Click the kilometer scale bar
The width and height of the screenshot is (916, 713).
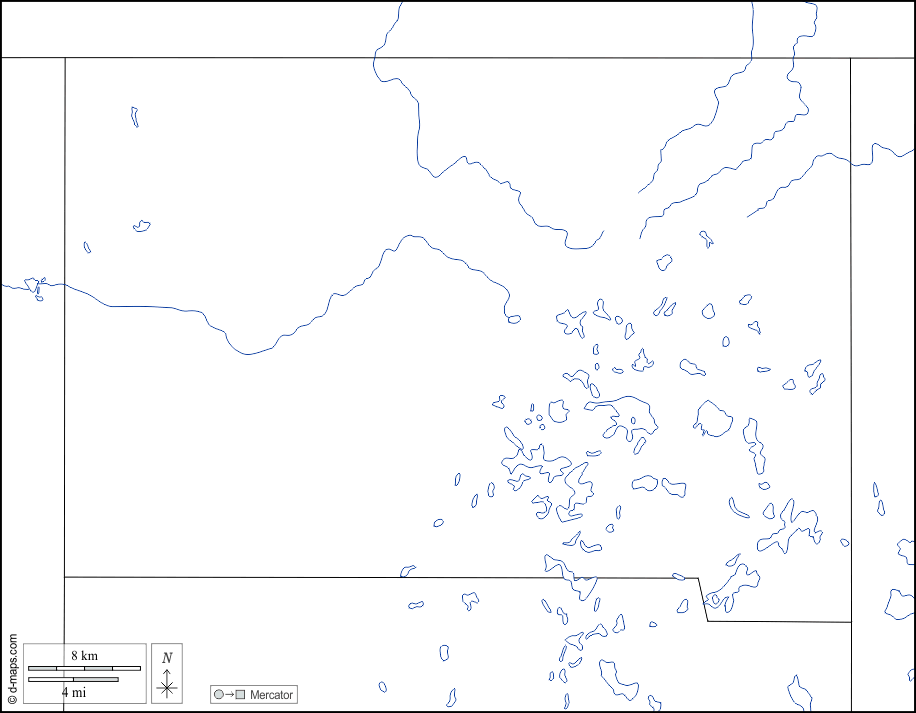85,668
